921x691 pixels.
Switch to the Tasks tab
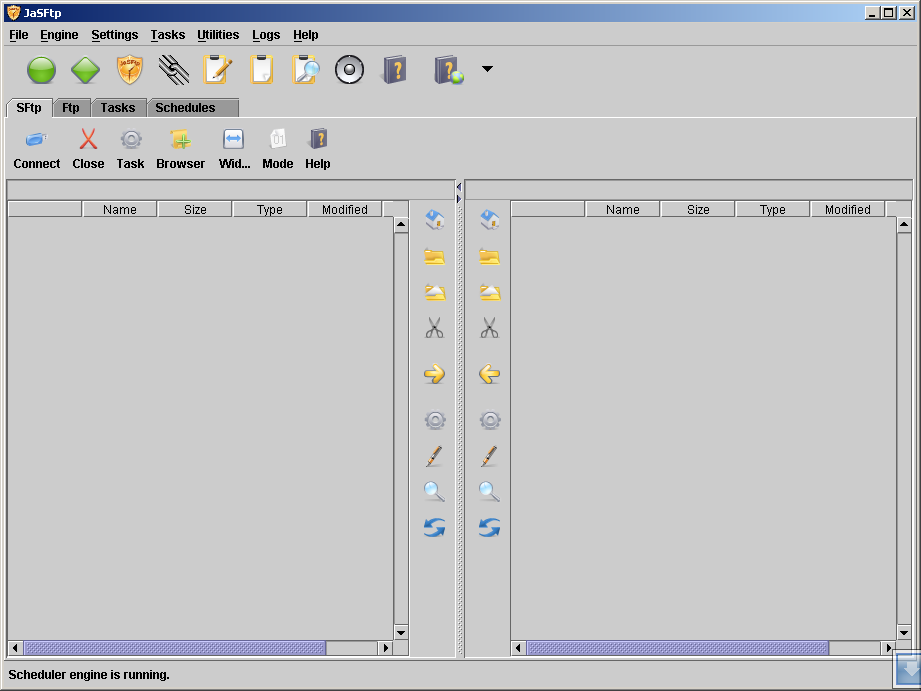(117, 108)
